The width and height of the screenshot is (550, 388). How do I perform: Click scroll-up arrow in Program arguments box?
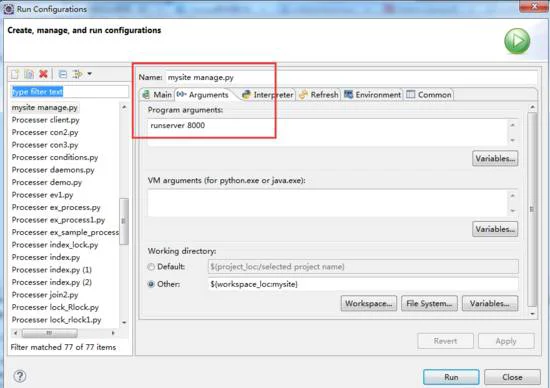point(512,125)
